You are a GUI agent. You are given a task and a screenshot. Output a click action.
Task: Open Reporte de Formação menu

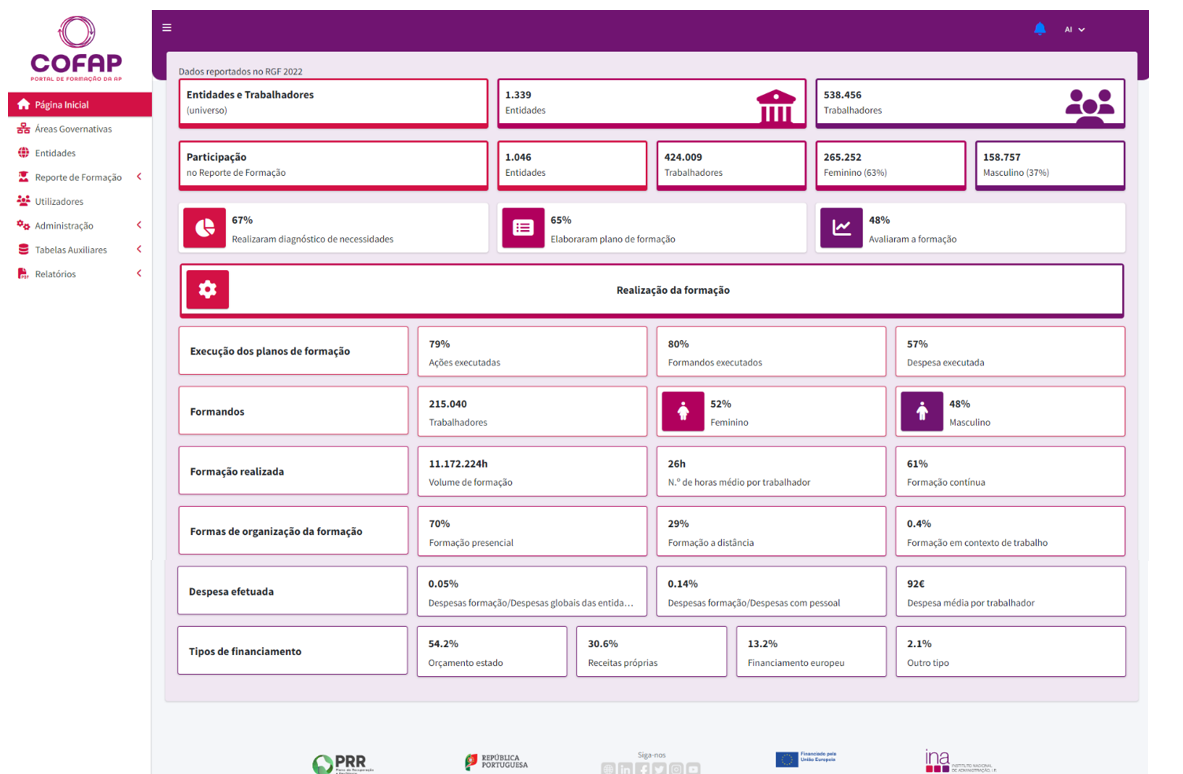coord(80,177)
